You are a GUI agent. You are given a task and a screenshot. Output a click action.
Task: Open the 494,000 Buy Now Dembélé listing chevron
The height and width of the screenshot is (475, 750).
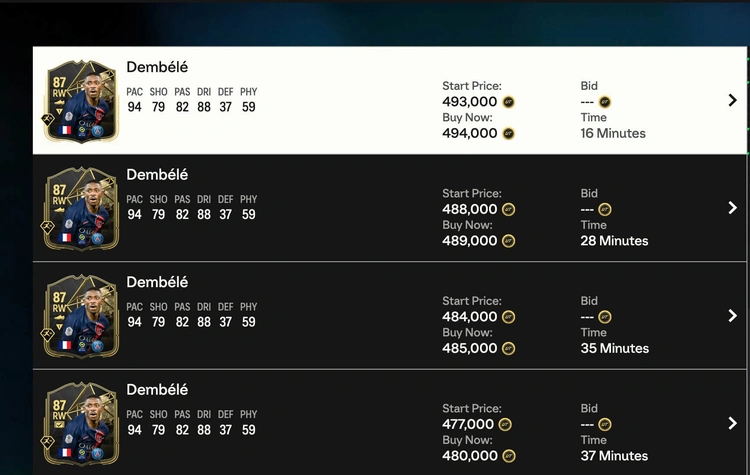click(x=732, y=100)
